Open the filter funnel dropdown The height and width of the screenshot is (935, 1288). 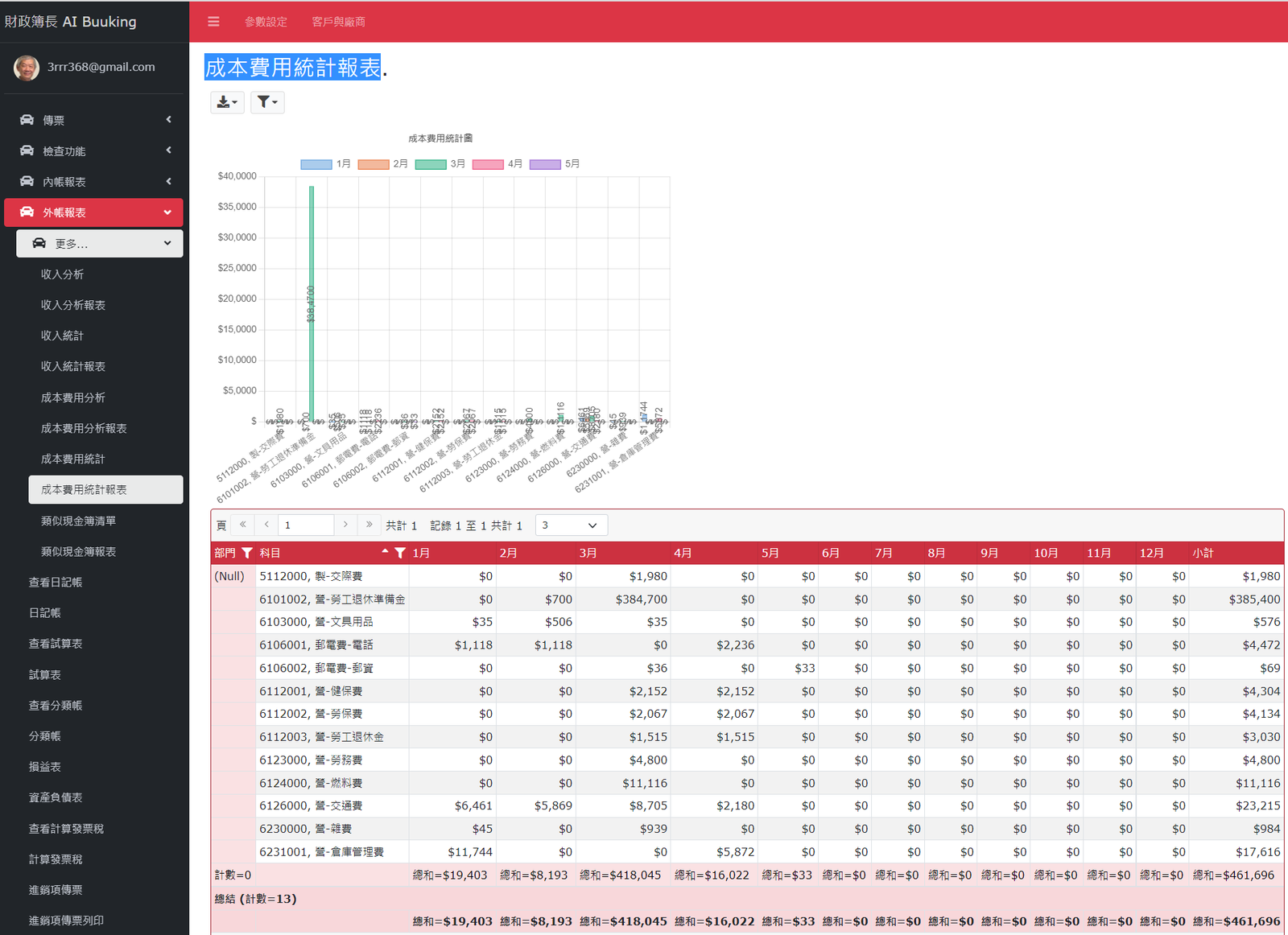click(x=267, y=102)
